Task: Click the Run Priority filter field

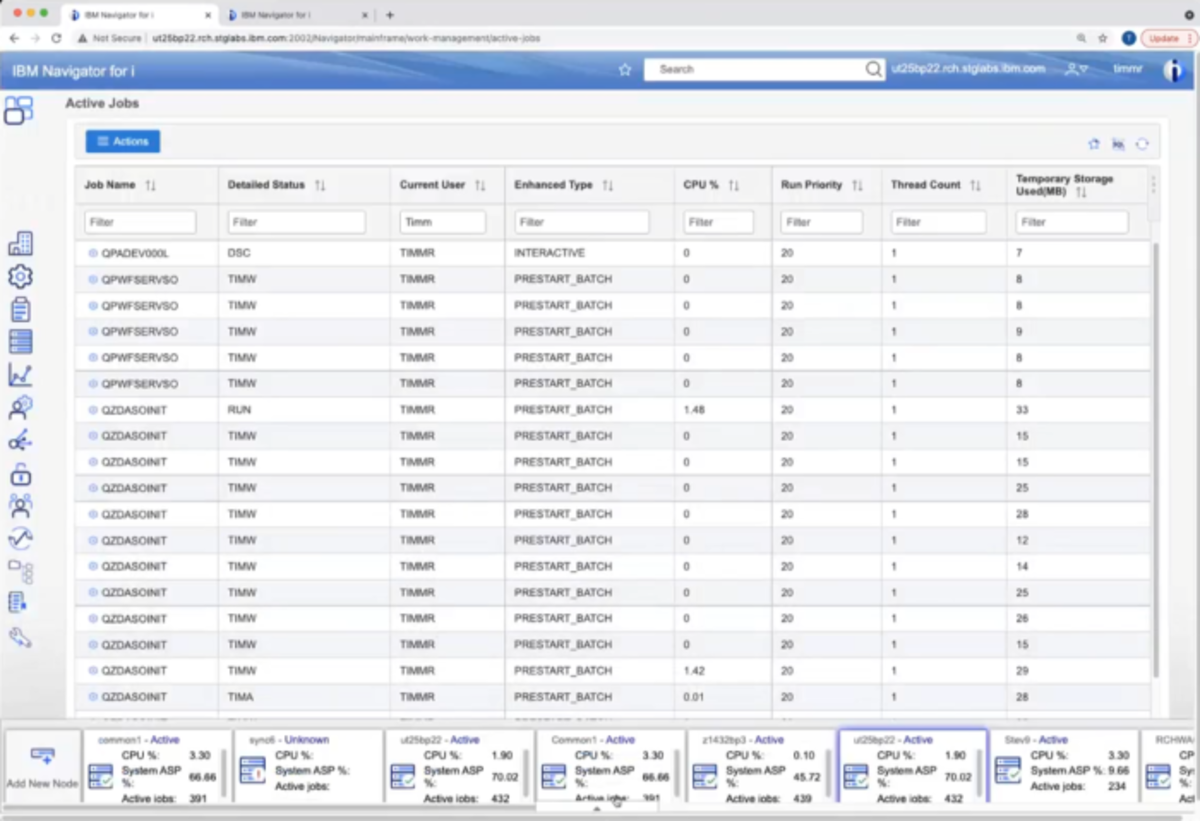Action: click(x=821, y=222)
